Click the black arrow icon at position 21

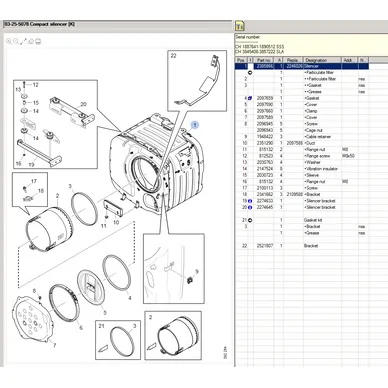coord(250,220)
